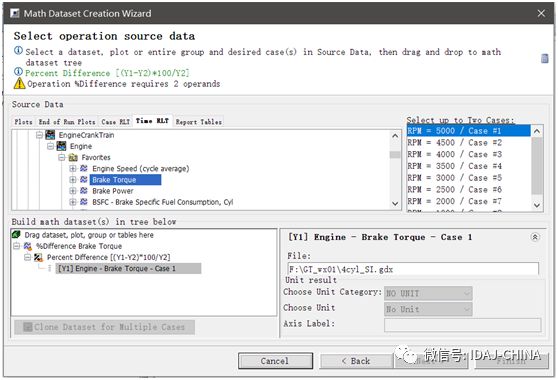Click the plot icon next to Brake Torque
The height and width of the screenshot is (380, 558).
pos(84,179)
